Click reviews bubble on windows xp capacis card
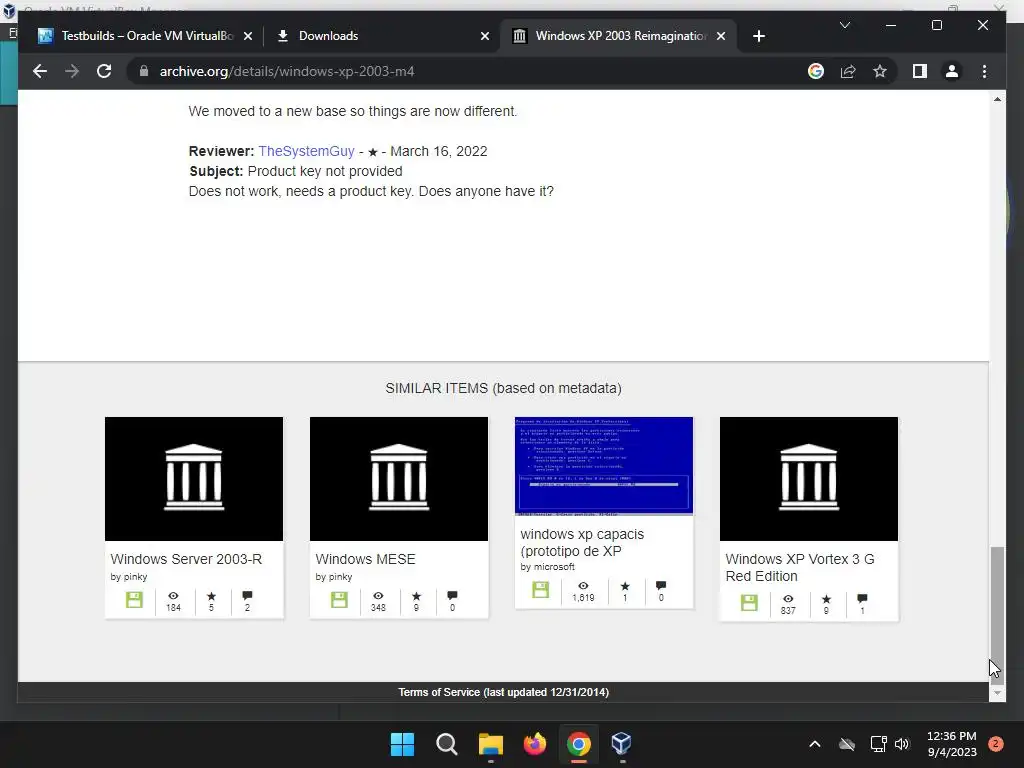This screenshot has width=1024, height=768. click(661, 586)
